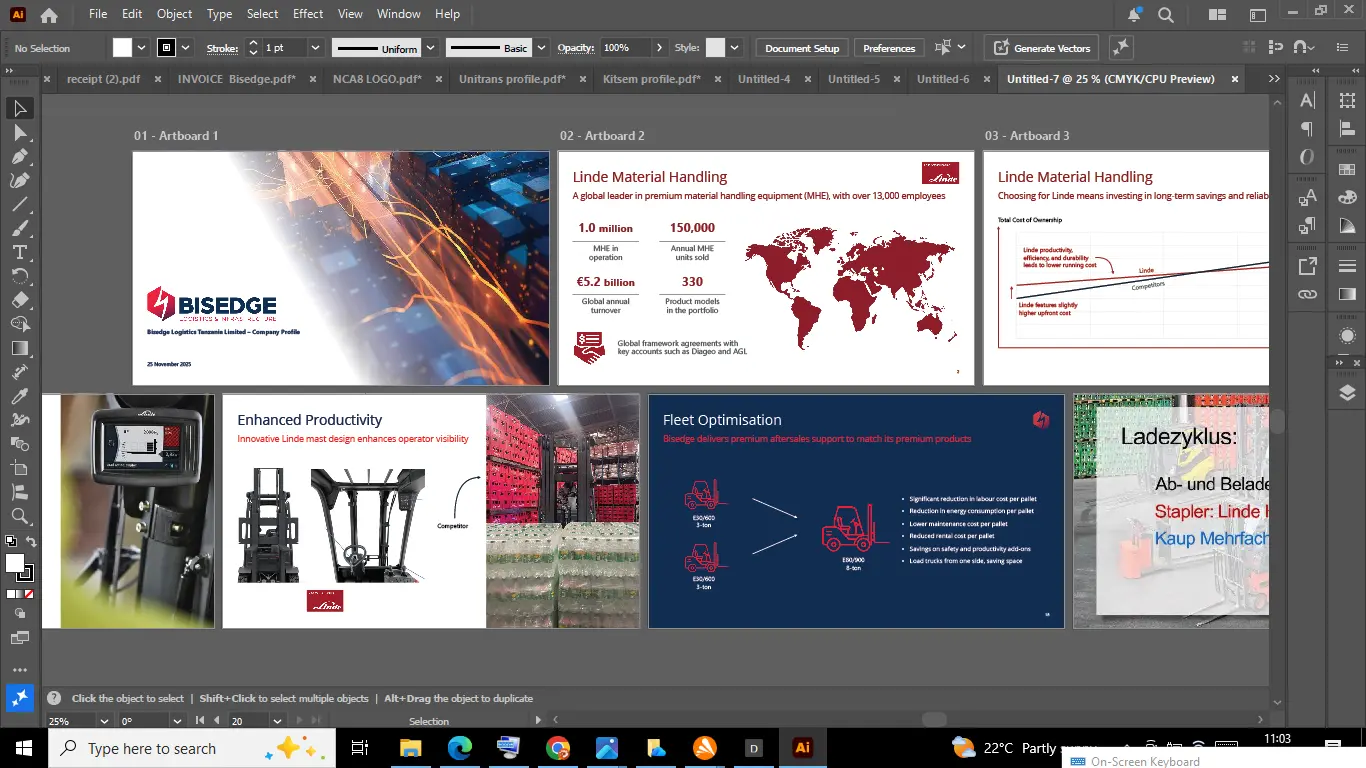The height and width of the screenshot is (768, 1366).
Task: Go to Illustrator Home screen
Action: [49, 15]
